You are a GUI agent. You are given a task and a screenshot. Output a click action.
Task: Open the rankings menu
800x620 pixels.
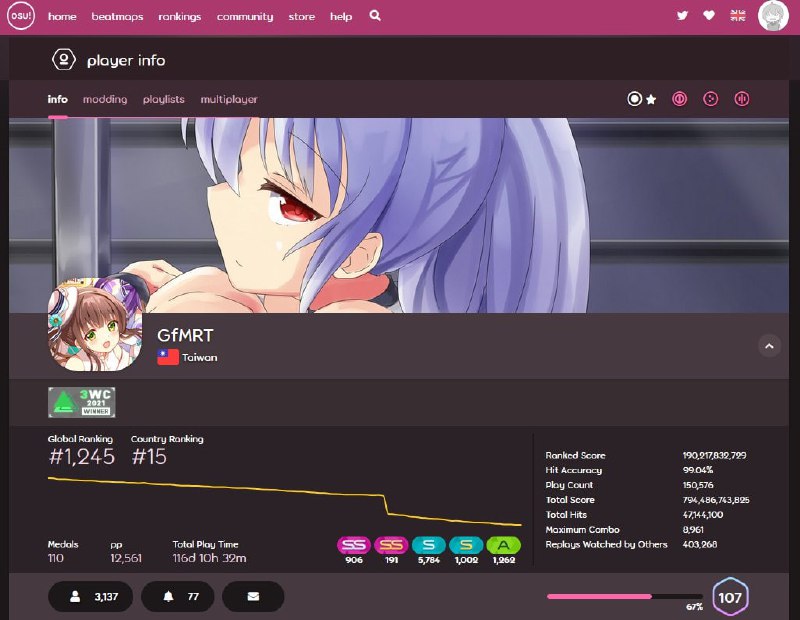pyautogui.click(x=180, y=16)
